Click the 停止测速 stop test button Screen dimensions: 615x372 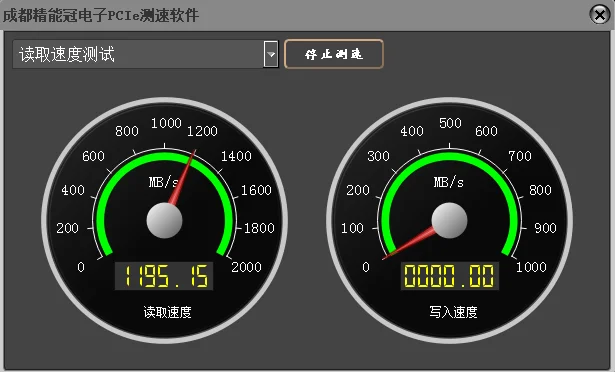point(333,54)
